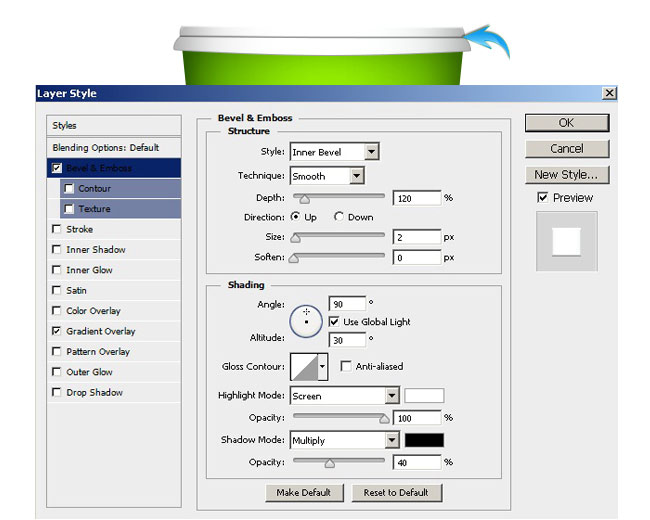This screenshot has width=650, height=520.
Task: Toggle the Use Global Light checkbox
Action: click(334, 321)
